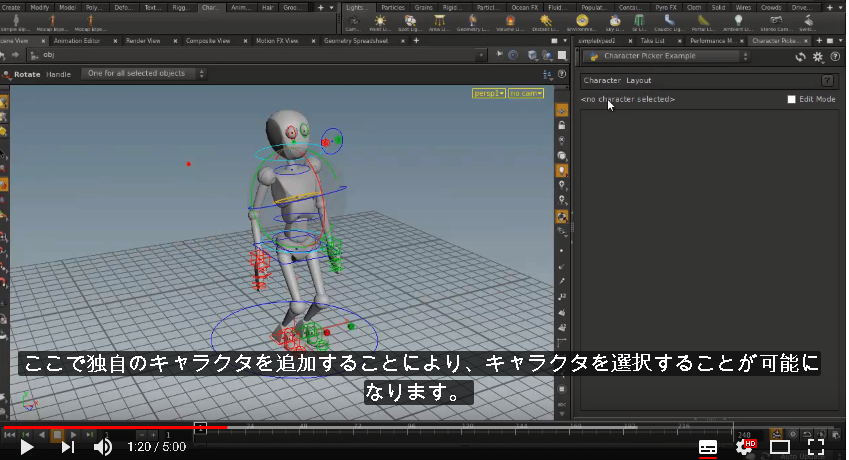Skip to next YouTube video
The height and width of the screenshot is (460, 849).
pyautogui.click(x=68, y=447)
